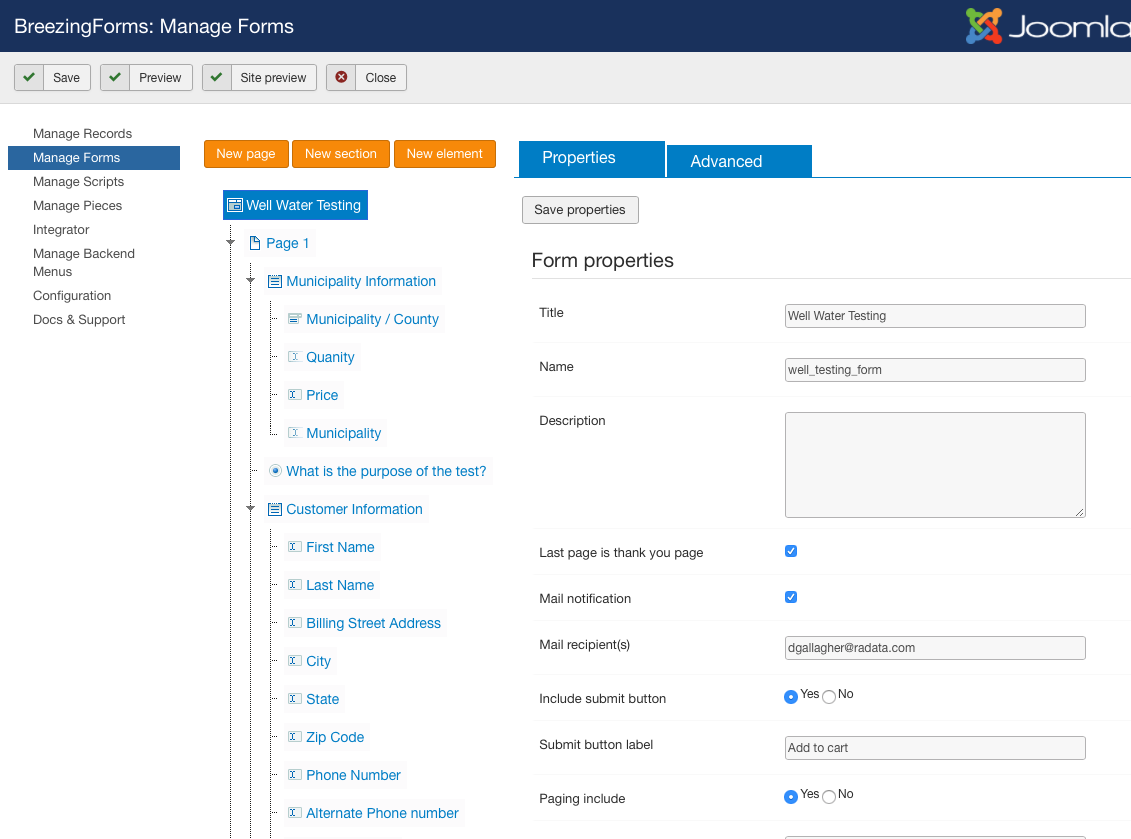Click the Page 1 document icon
This screenshot has width=1131, height=839.
coord(254,243)
